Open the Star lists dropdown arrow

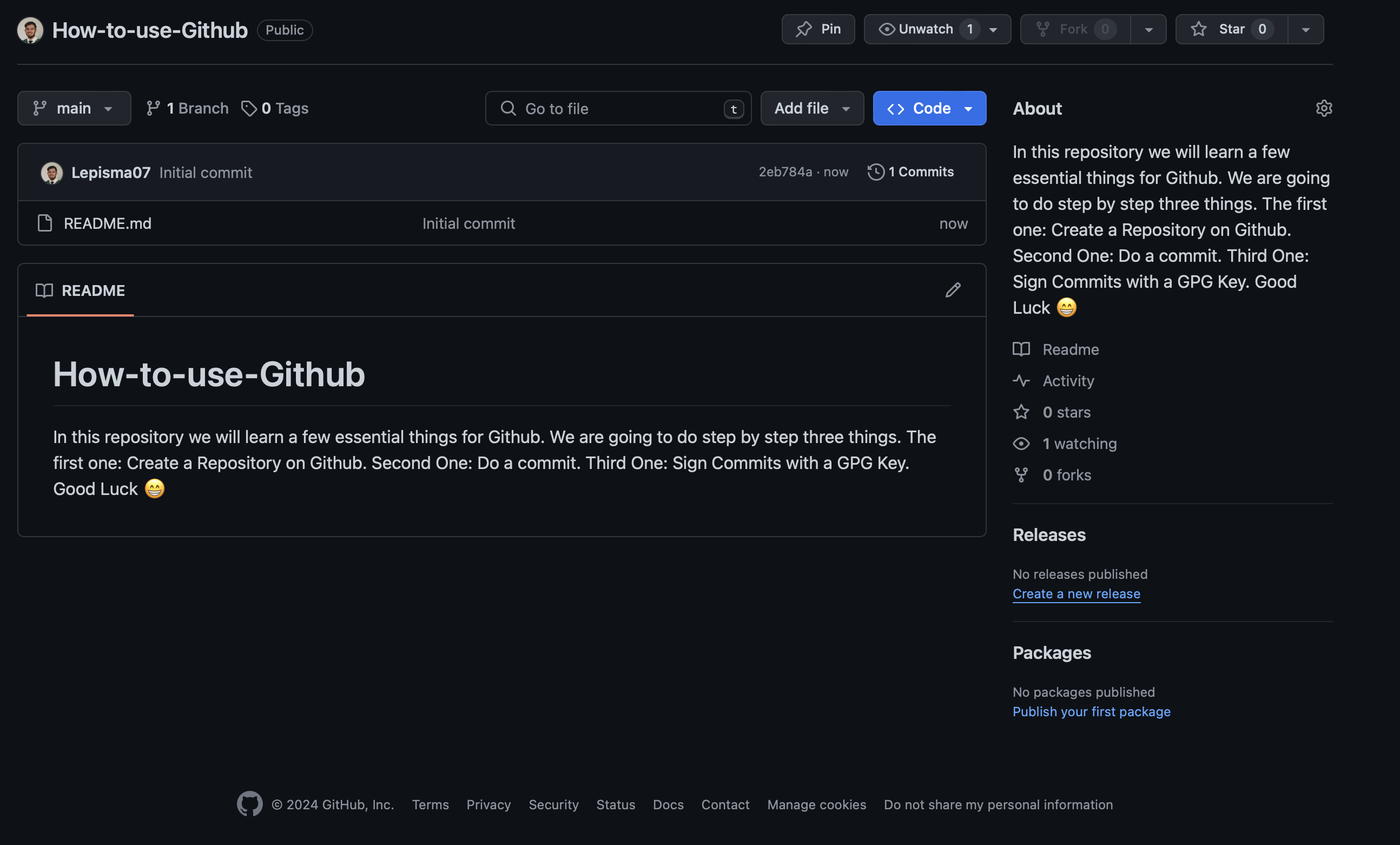(x=1305, y=29)
